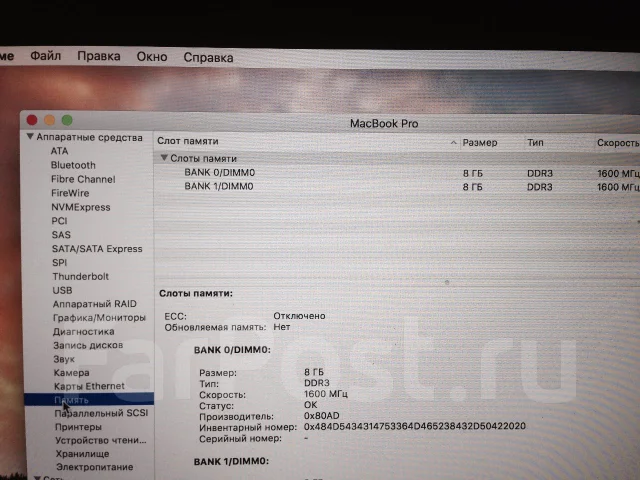Select SAS in the sidebar
The image size is (640, 480).
coord(61,235)
